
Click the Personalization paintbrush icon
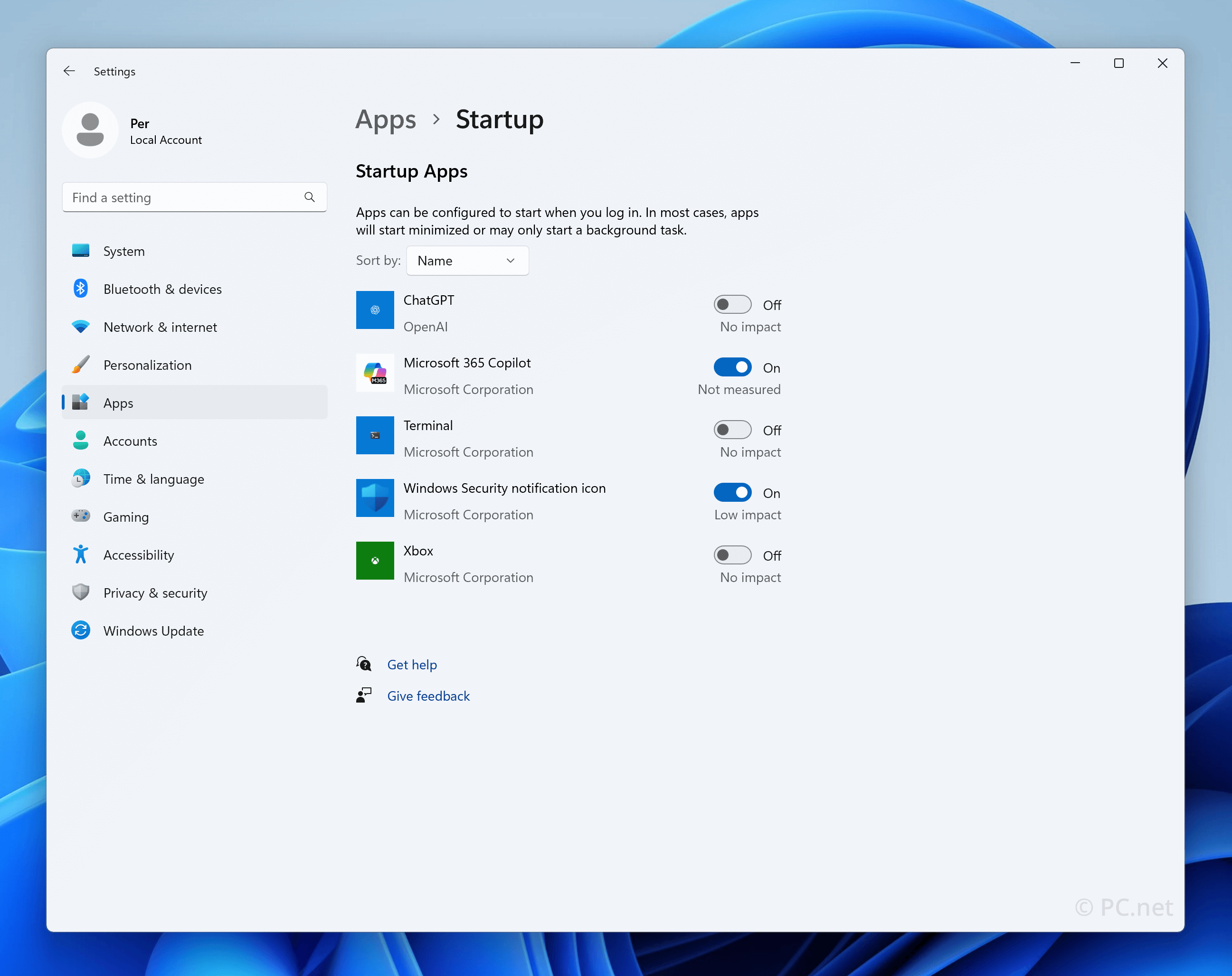click(x=81, y=365)
